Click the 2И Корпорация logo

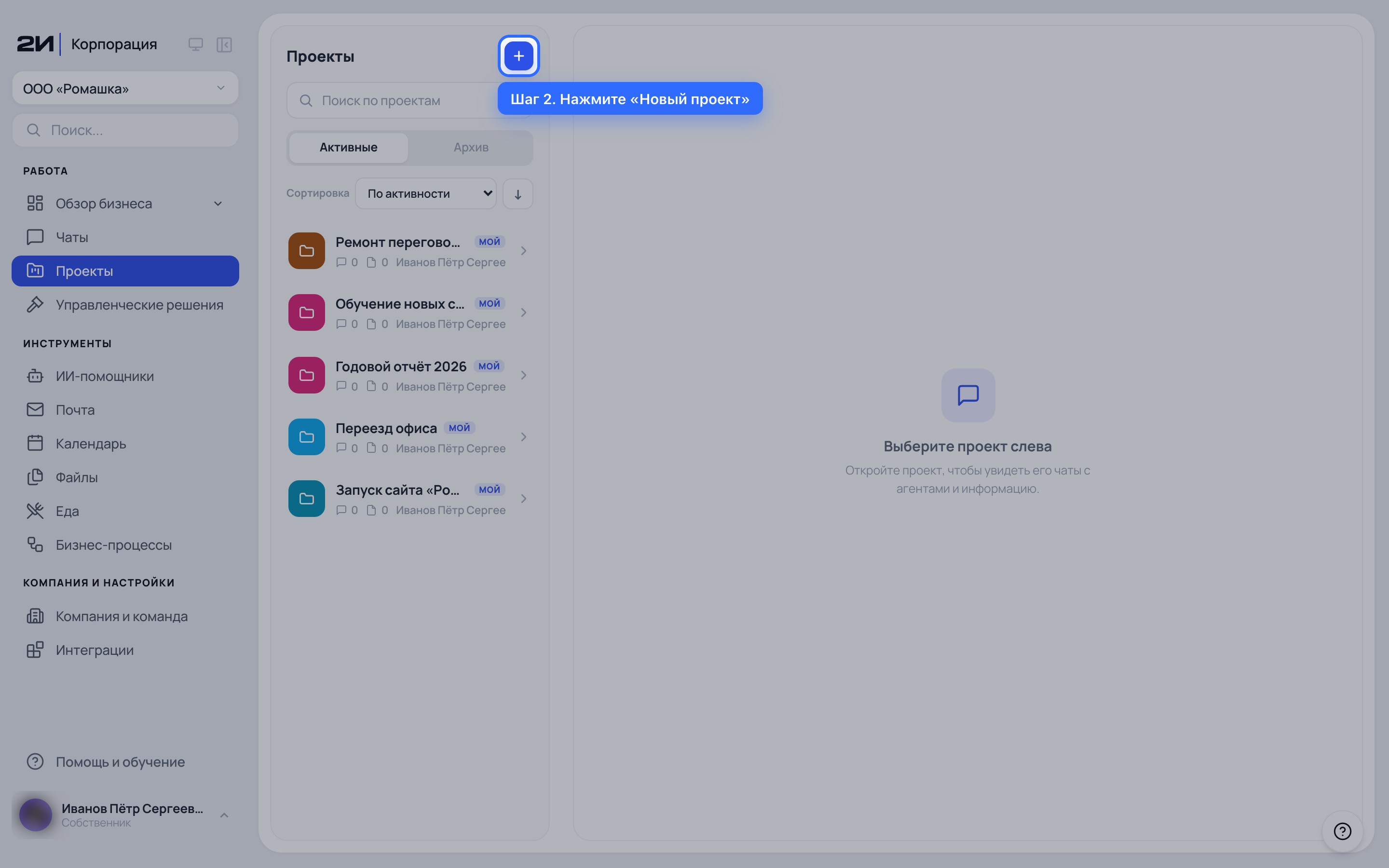(x=87, y=44)
